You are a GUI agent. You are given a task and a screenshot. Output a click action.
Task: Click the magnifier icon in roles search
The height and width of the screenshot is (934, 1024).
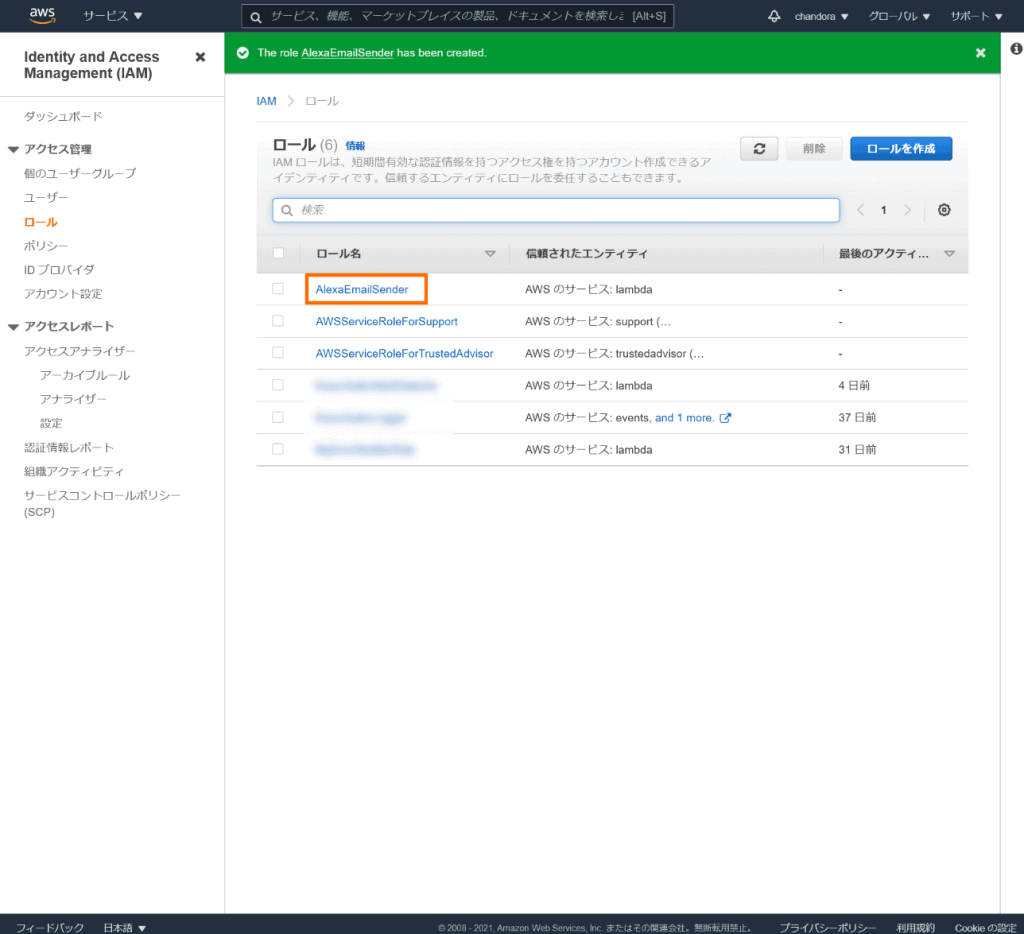(287, 210)
